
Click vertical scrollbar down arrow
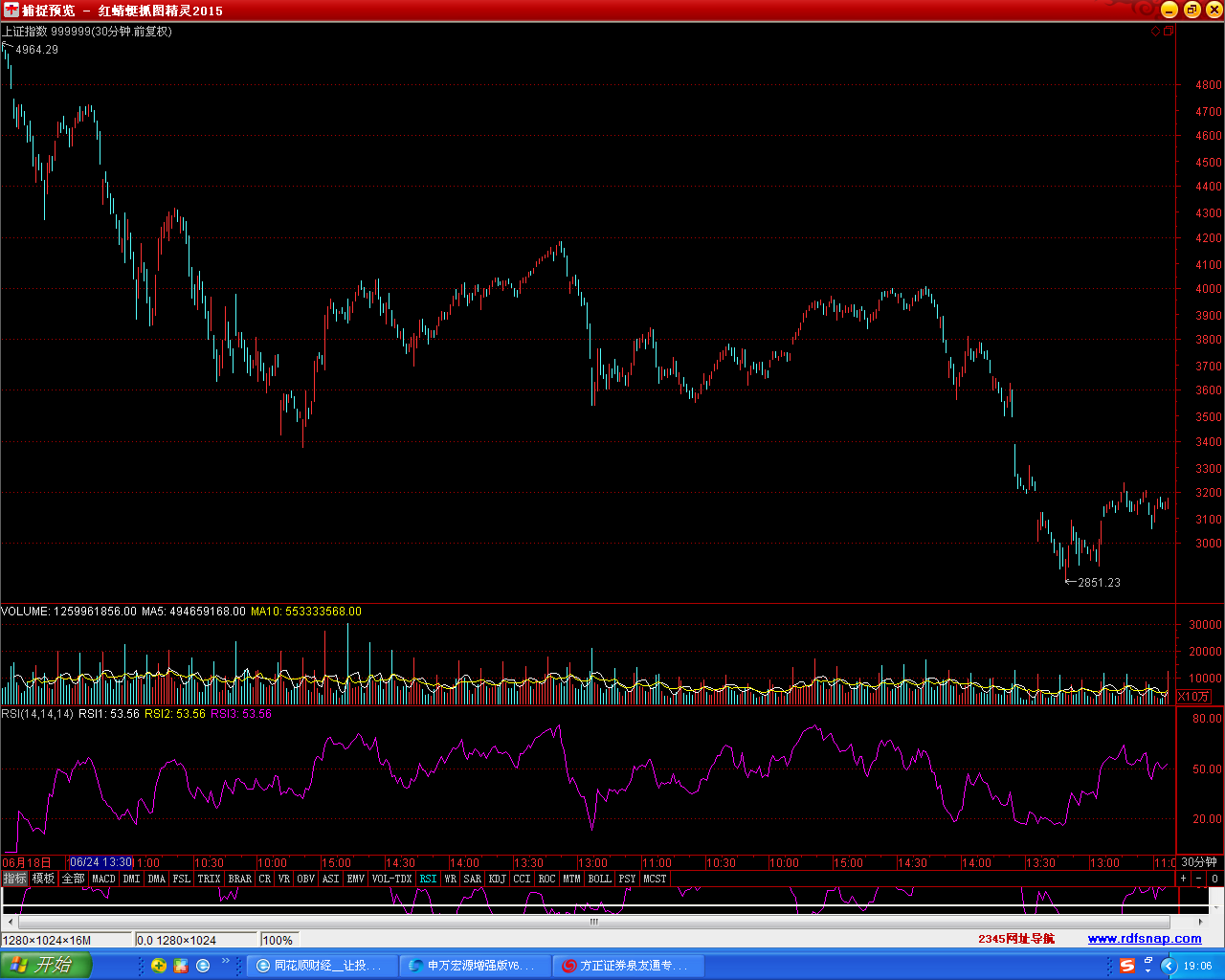pyautogui.click(x=1218, y=907)
